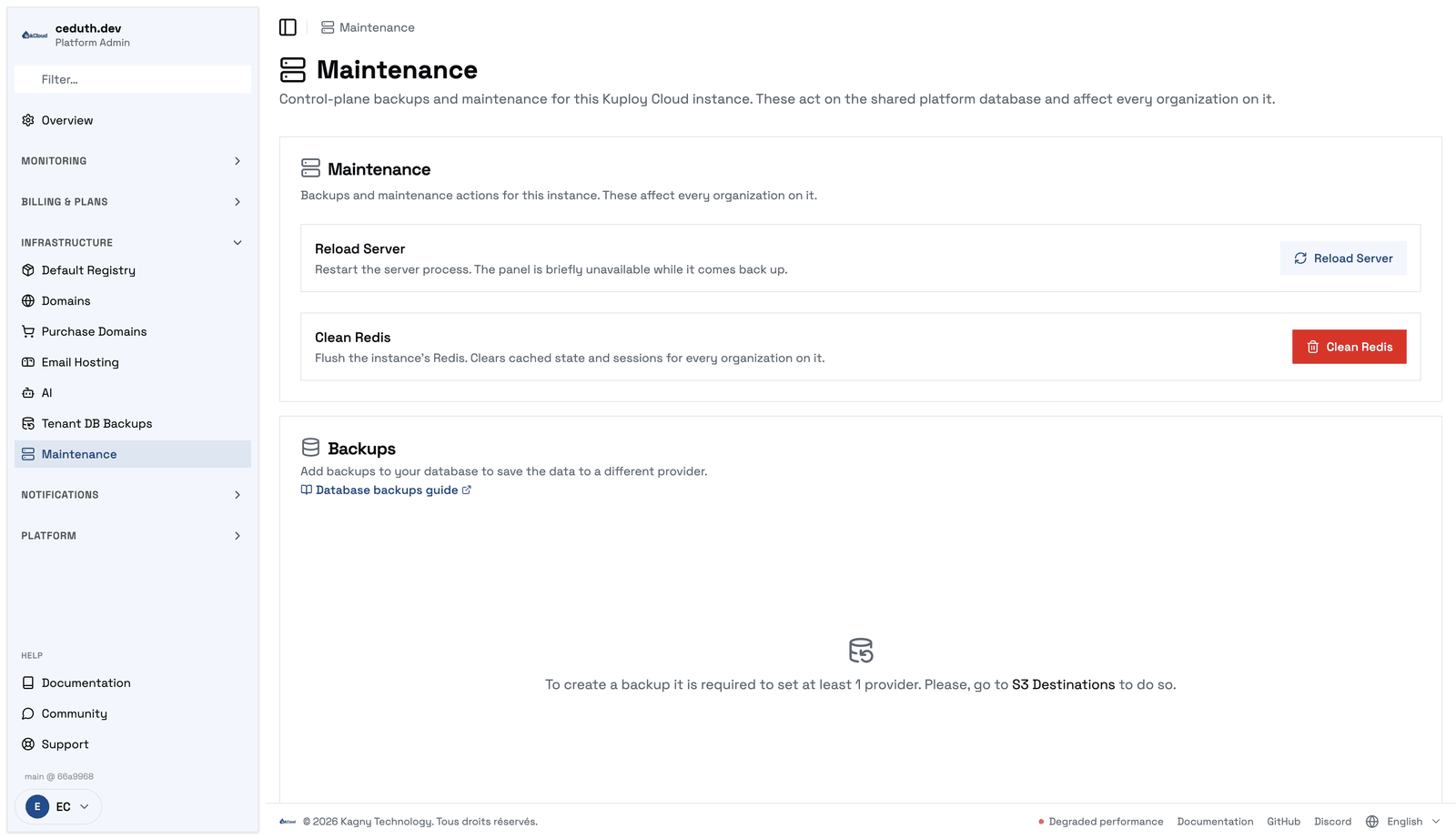Expand the Billing & Plans section
The image size is (1456, 839).
pos(133,202)
